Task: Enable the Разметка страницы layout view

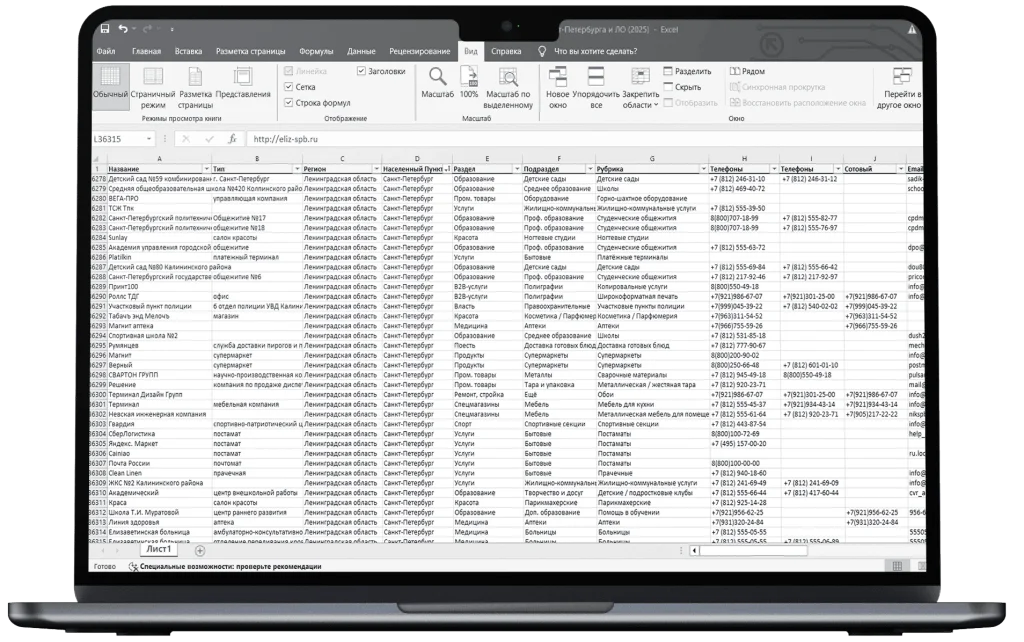Action: [195, 87]
